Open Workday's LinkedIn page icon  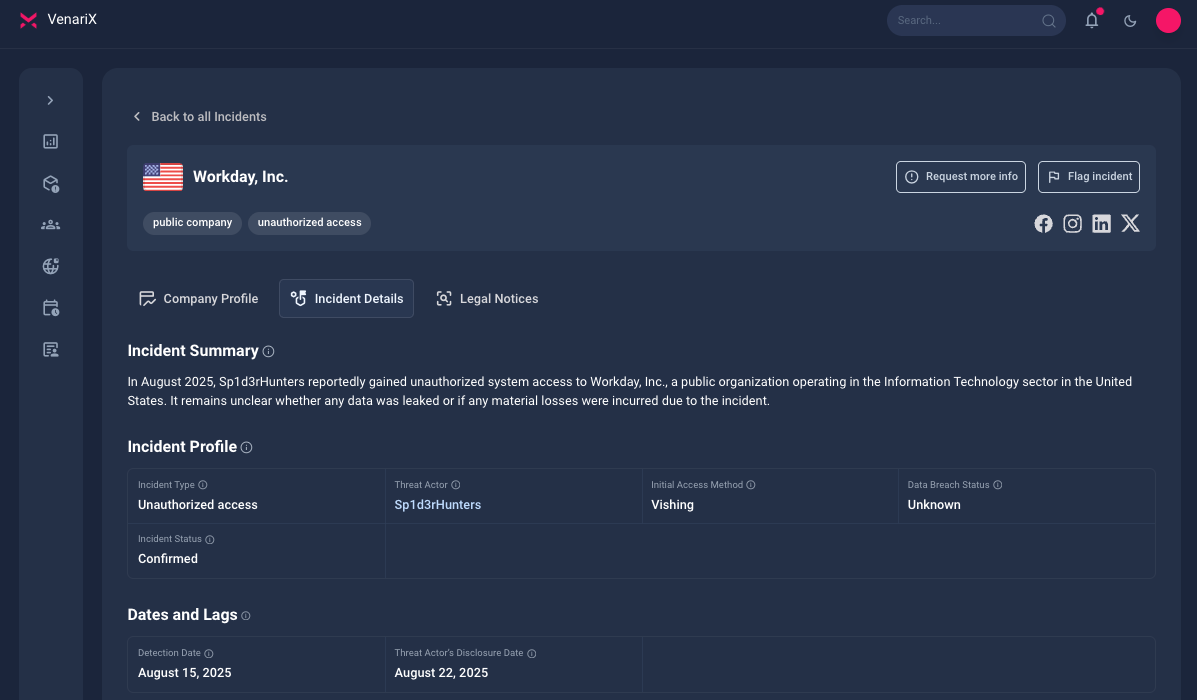coord(1101,224)
